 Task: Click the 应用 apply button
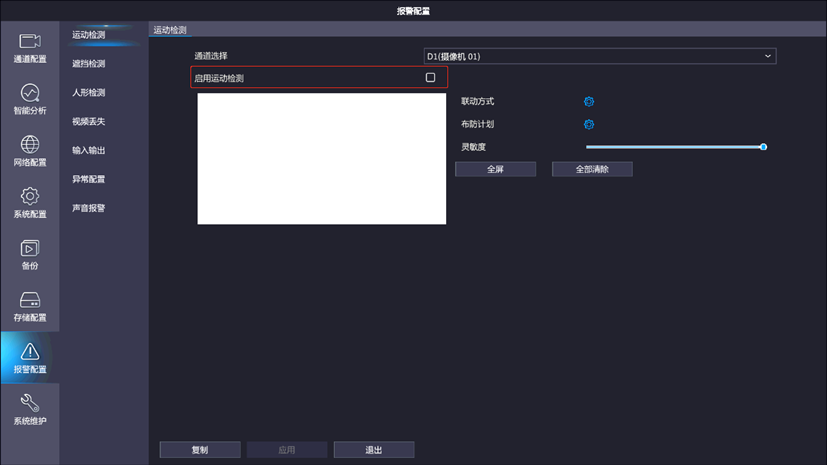coord(287,450)
